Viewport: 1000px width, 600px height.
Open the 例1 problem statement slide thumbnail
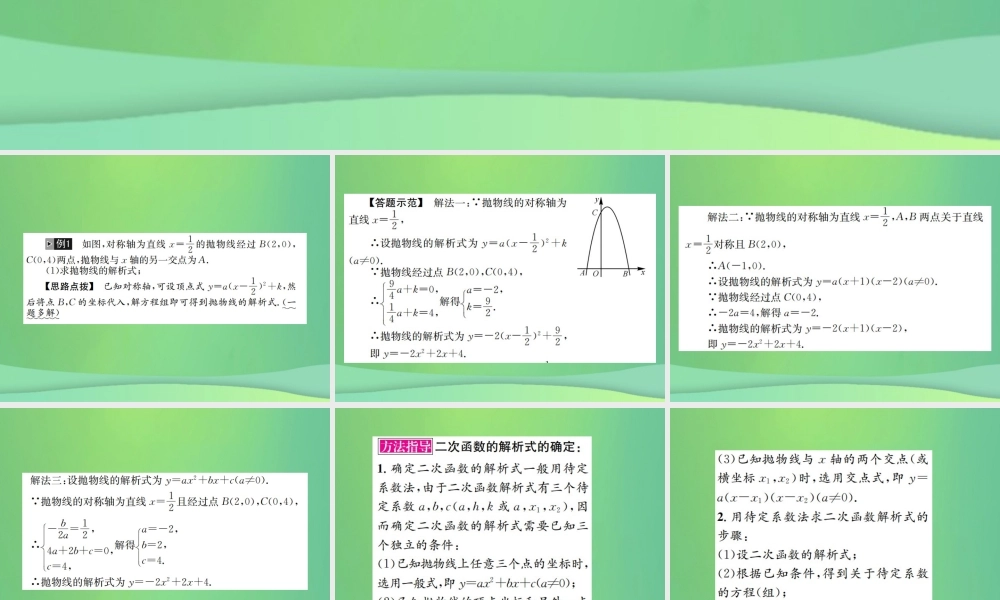[165, 278]
